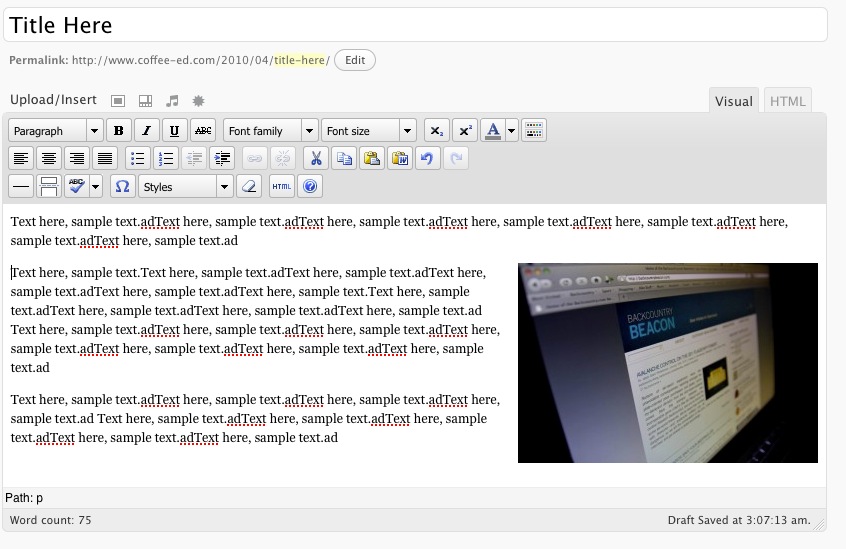Justify text alignment

[105, 159]
